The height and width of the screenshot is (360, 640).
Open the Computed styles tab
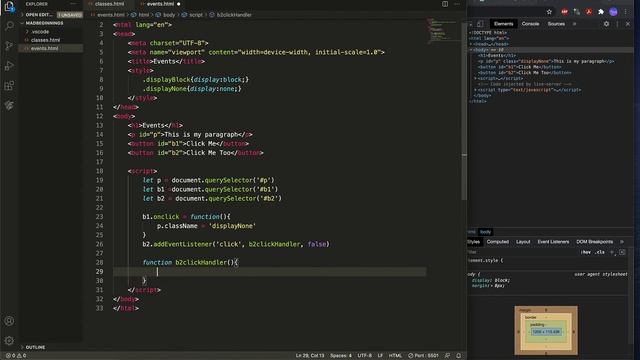(x=498, y=242)
